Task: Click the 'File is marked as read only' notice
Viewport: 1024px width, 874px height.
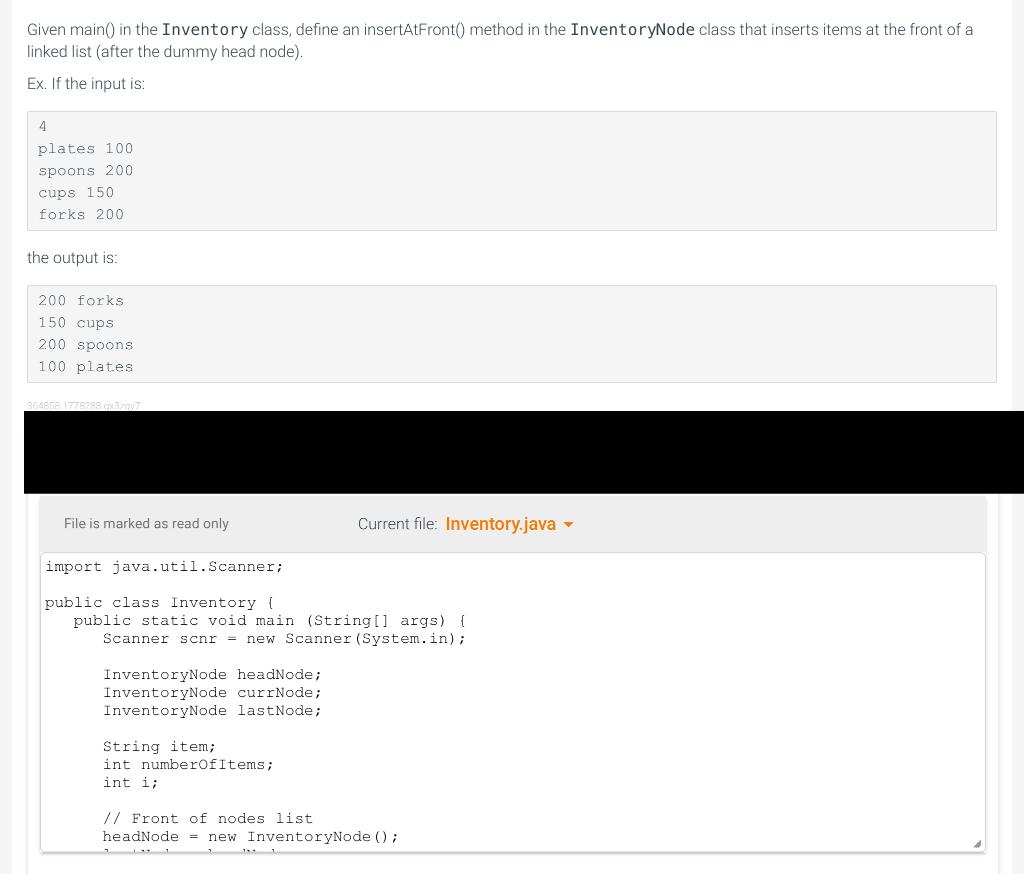Action: click(x=146, y=524)
